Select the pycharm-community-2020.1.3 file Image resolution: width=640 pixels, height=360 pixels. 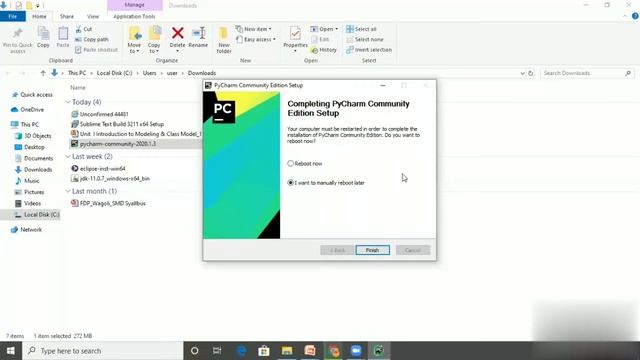coord(113,144)
